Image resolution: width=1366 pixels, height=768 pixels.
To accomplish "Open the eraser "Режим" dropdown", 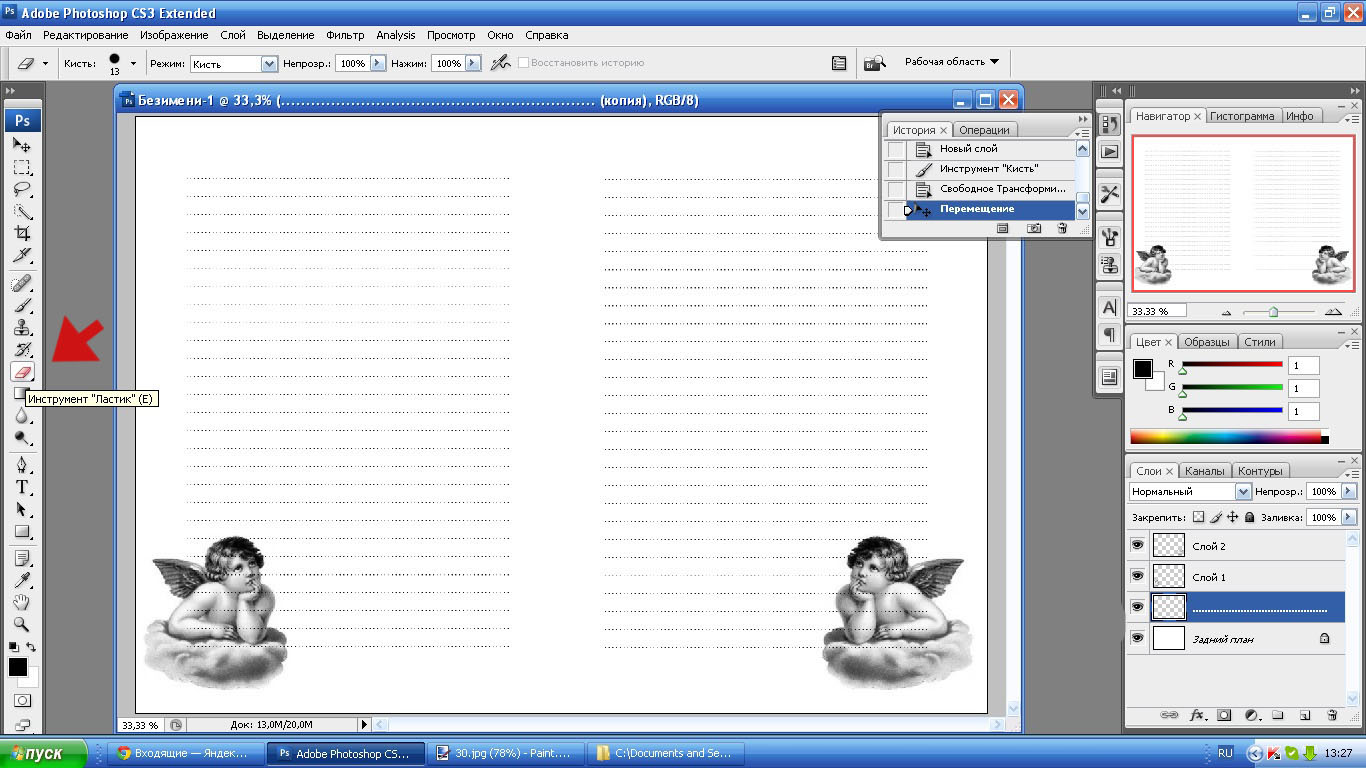I will (269, 63).
